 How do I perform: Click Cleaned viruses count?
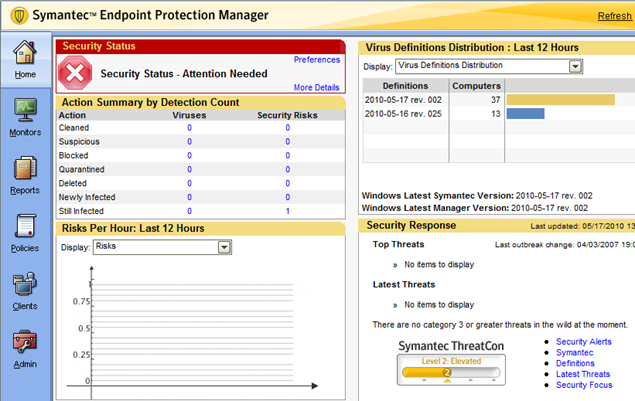point(189,128)
